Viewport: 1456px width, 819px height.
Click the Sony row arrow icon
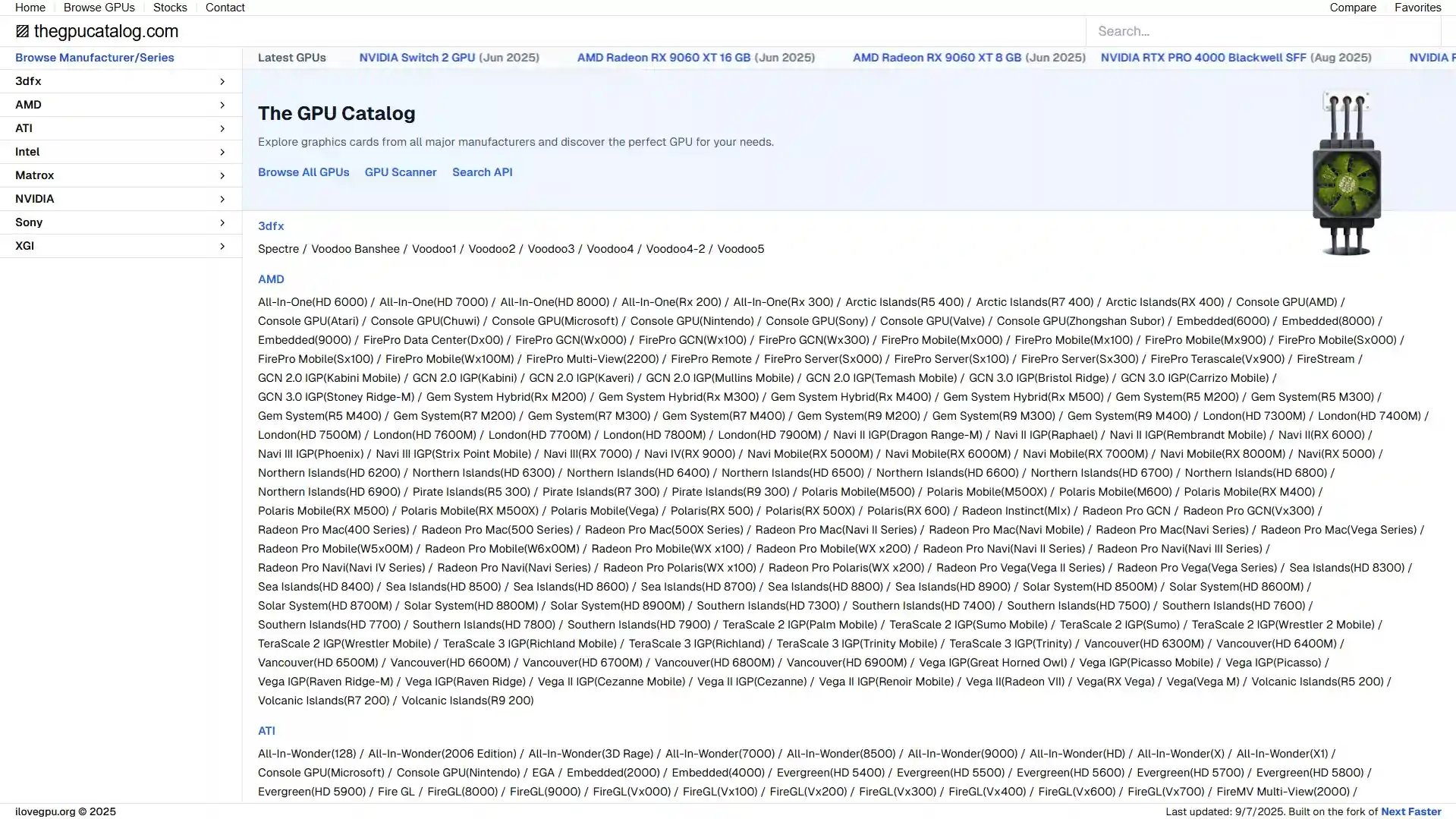[222, 222]
